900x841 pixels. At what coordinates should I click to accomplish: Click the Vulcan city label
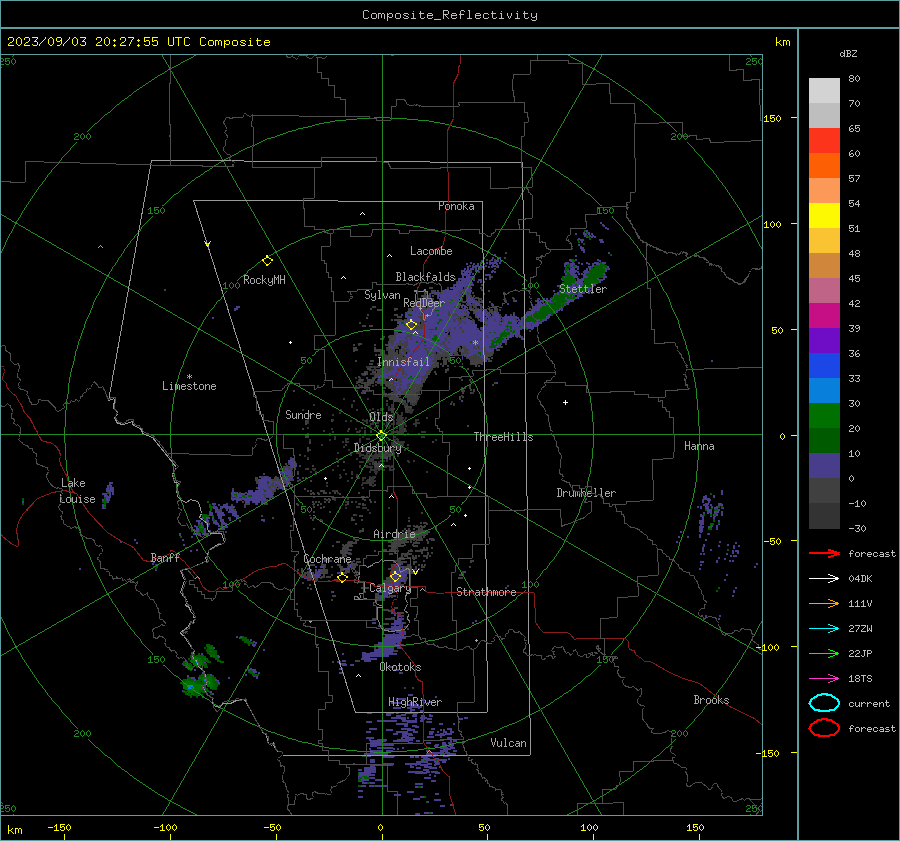click(x=508, y=743)
